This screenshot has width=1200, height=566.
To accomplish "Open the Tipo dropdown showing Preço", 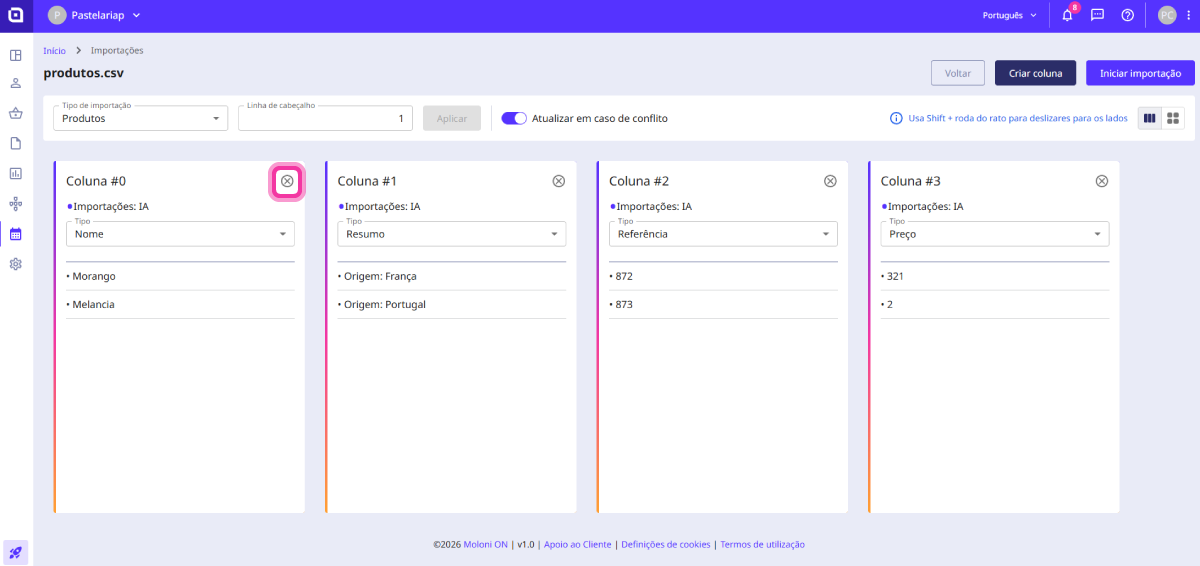I will click(995, 234).
